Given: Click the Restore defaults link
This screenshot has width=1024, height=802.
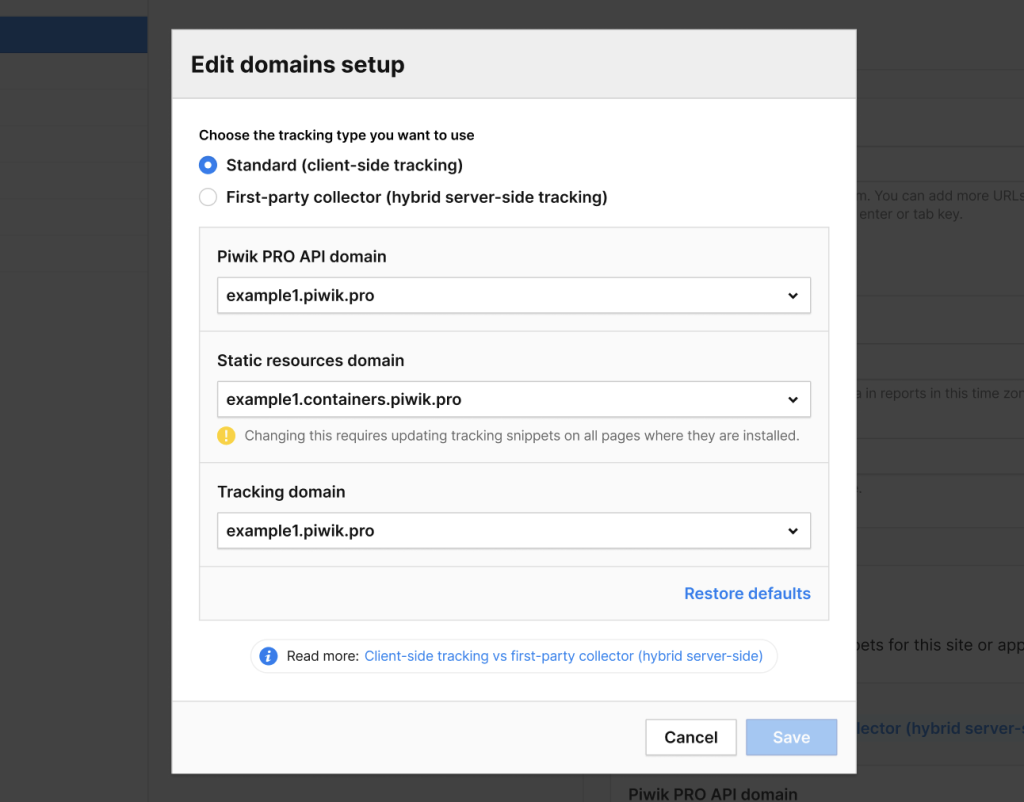Looking at the screenshot, I should pos(747,593).
